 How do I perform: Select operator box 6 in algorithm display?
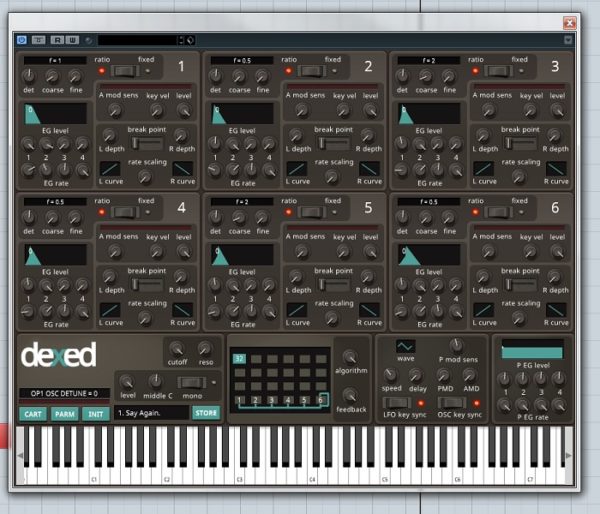click(321, 400)
